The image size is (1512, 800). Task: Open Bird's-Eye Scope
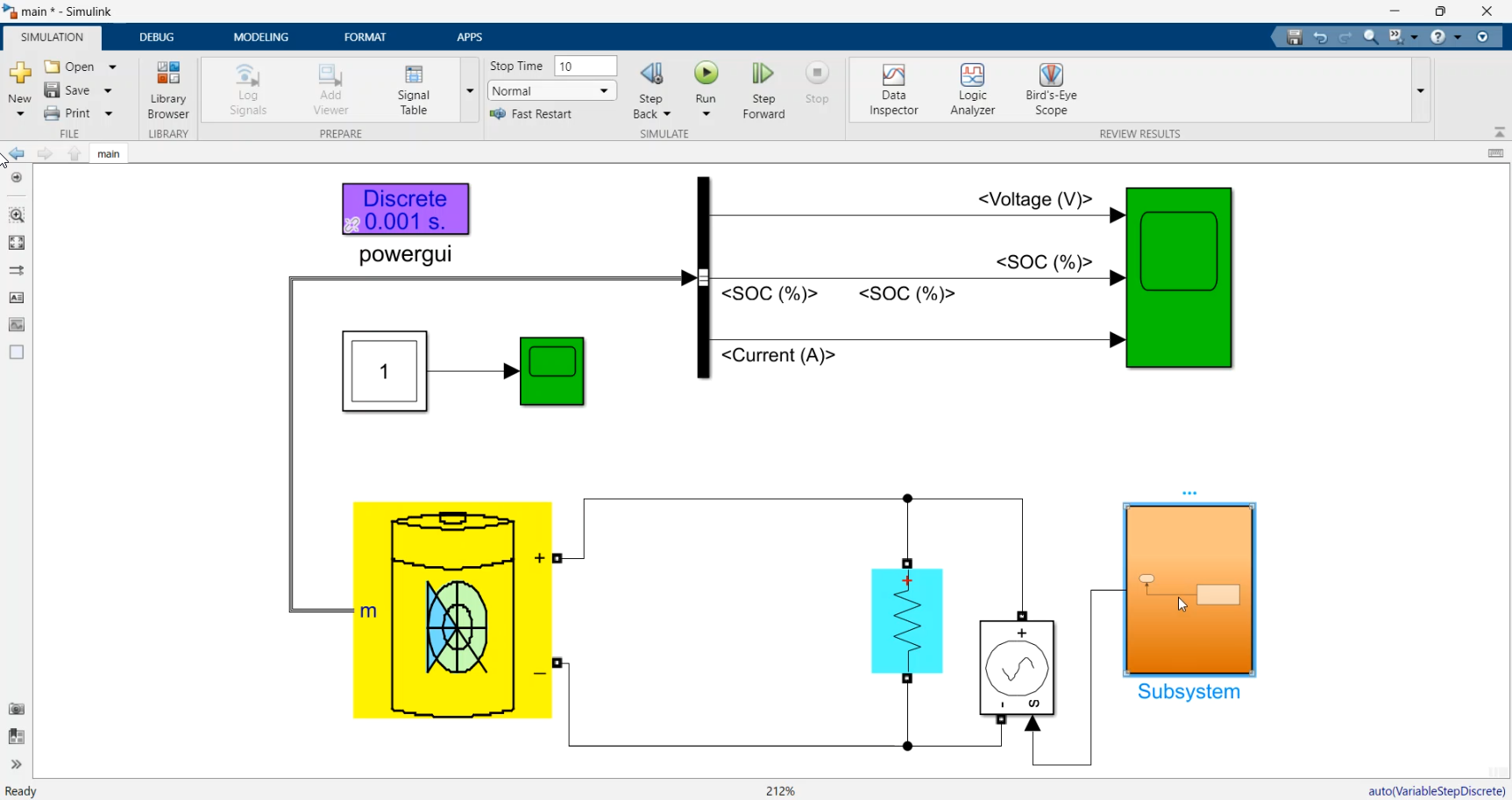[x=1051, y=89]
